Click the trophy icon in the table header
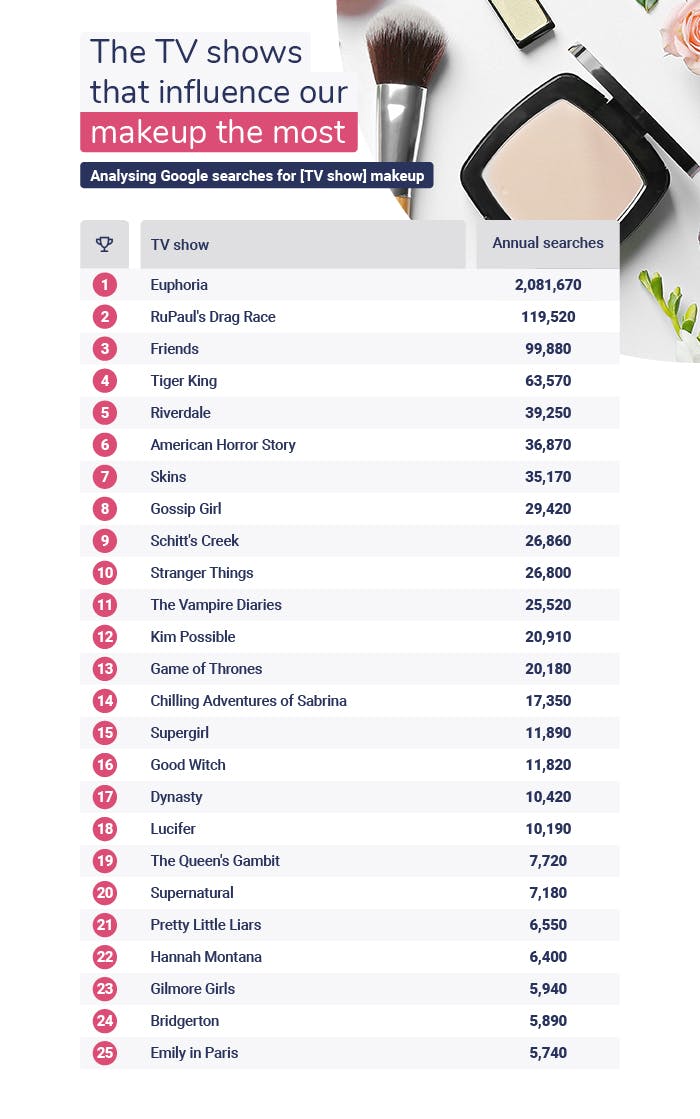The height and width of the screenshot is (1119, 700). [x=104, y=244]
